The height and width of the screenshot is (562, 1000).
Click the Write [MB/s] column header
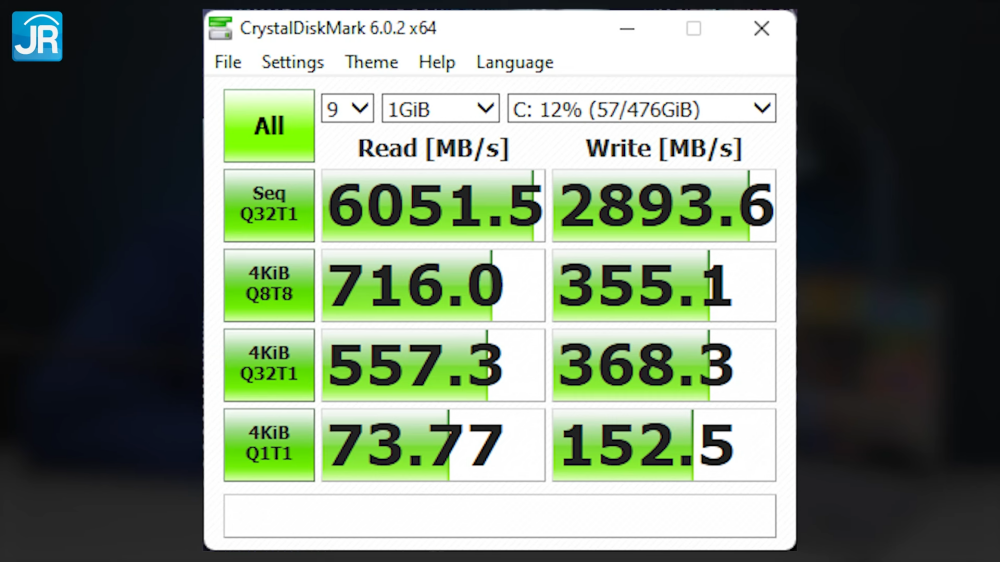[x=664, y=149]
